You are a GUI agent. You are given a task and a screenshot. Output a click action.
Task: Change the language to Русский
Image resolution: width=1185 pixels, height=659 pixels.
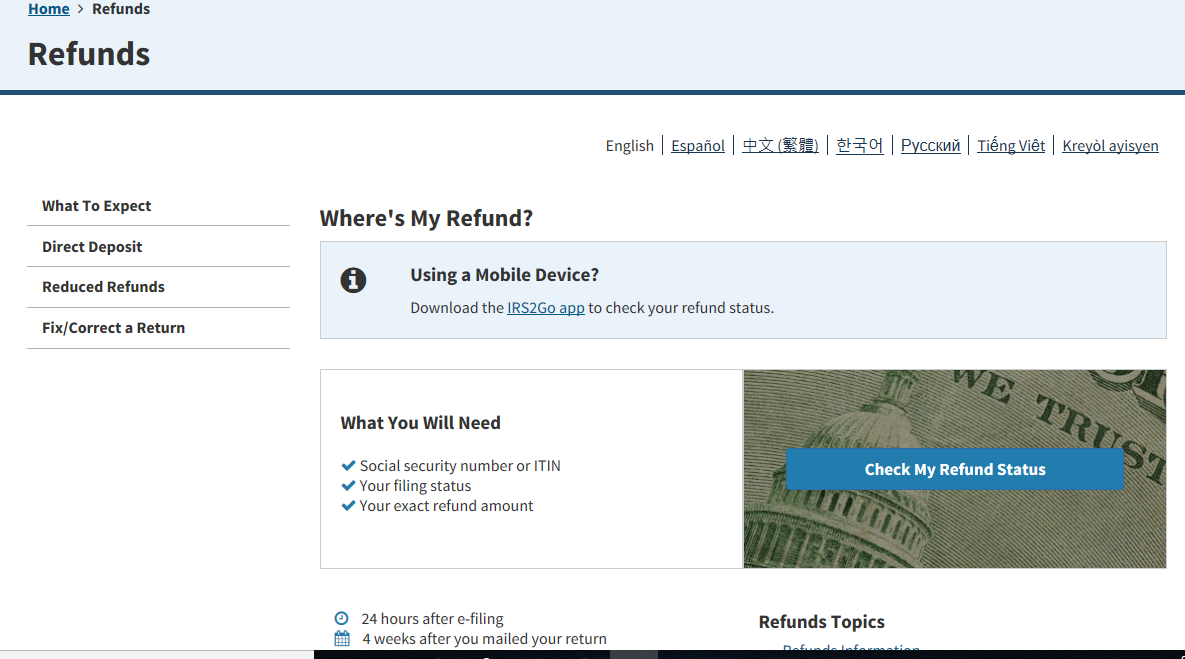930,146
